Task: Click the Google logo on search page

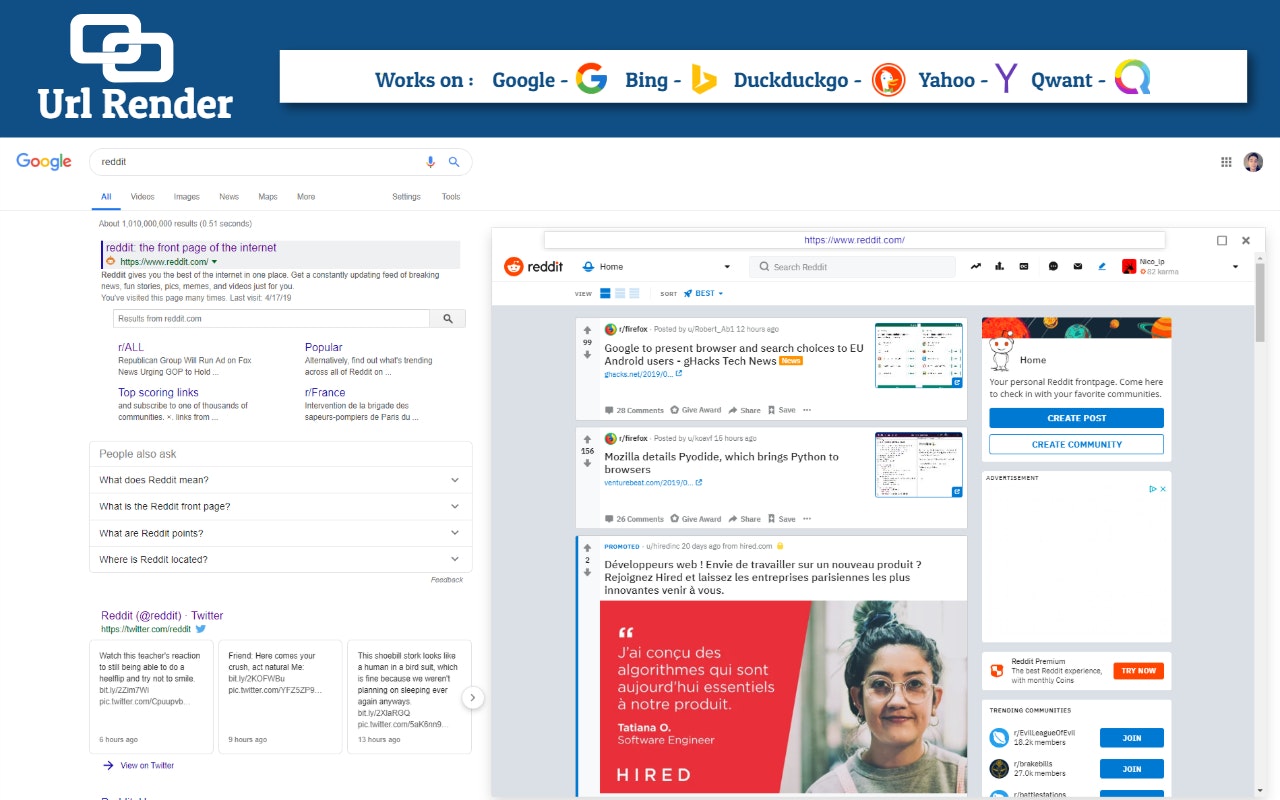Action: click(x=44, y=162)
